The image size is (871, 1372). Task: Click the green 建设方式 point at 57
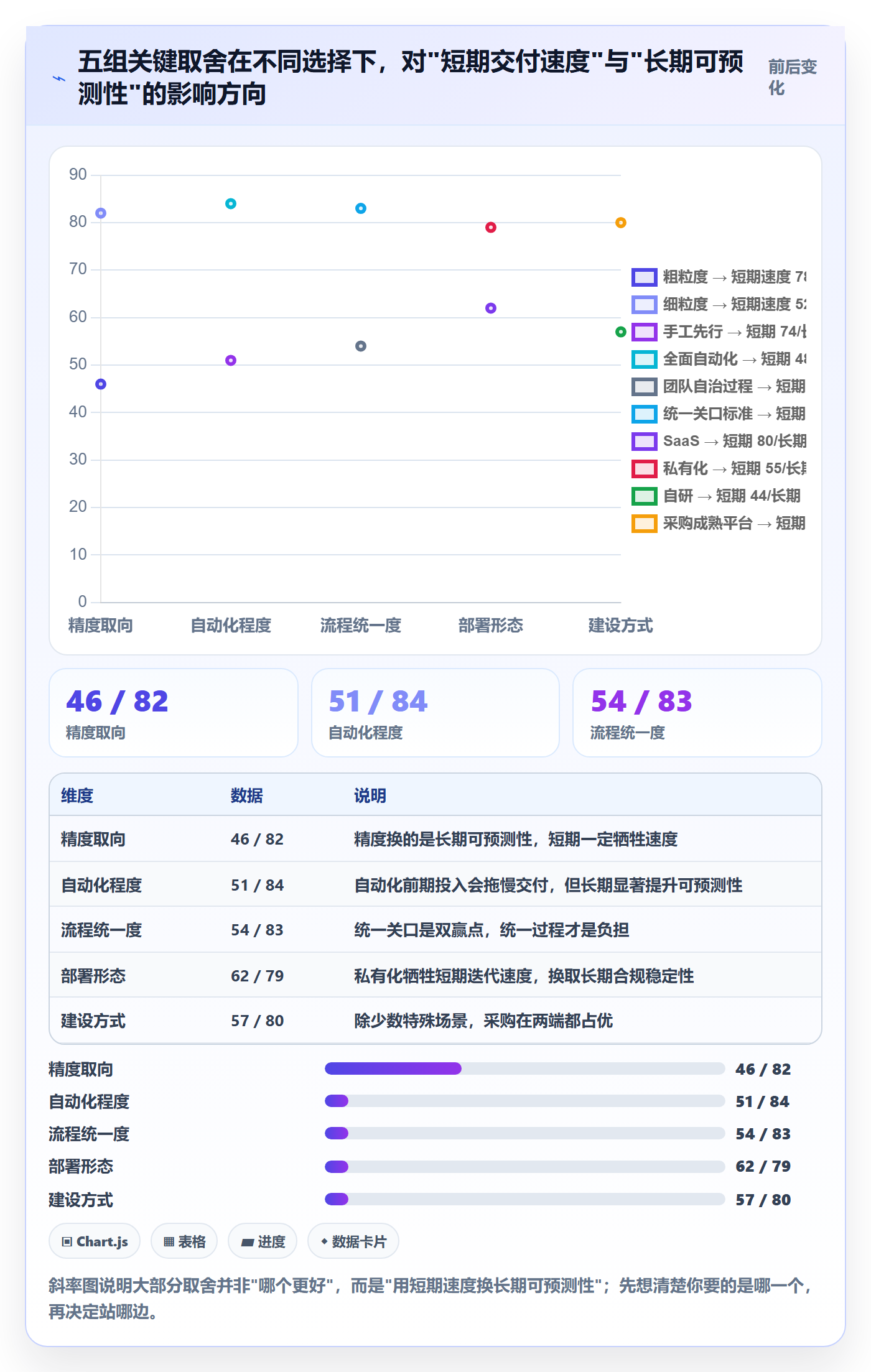coord(620,332)
